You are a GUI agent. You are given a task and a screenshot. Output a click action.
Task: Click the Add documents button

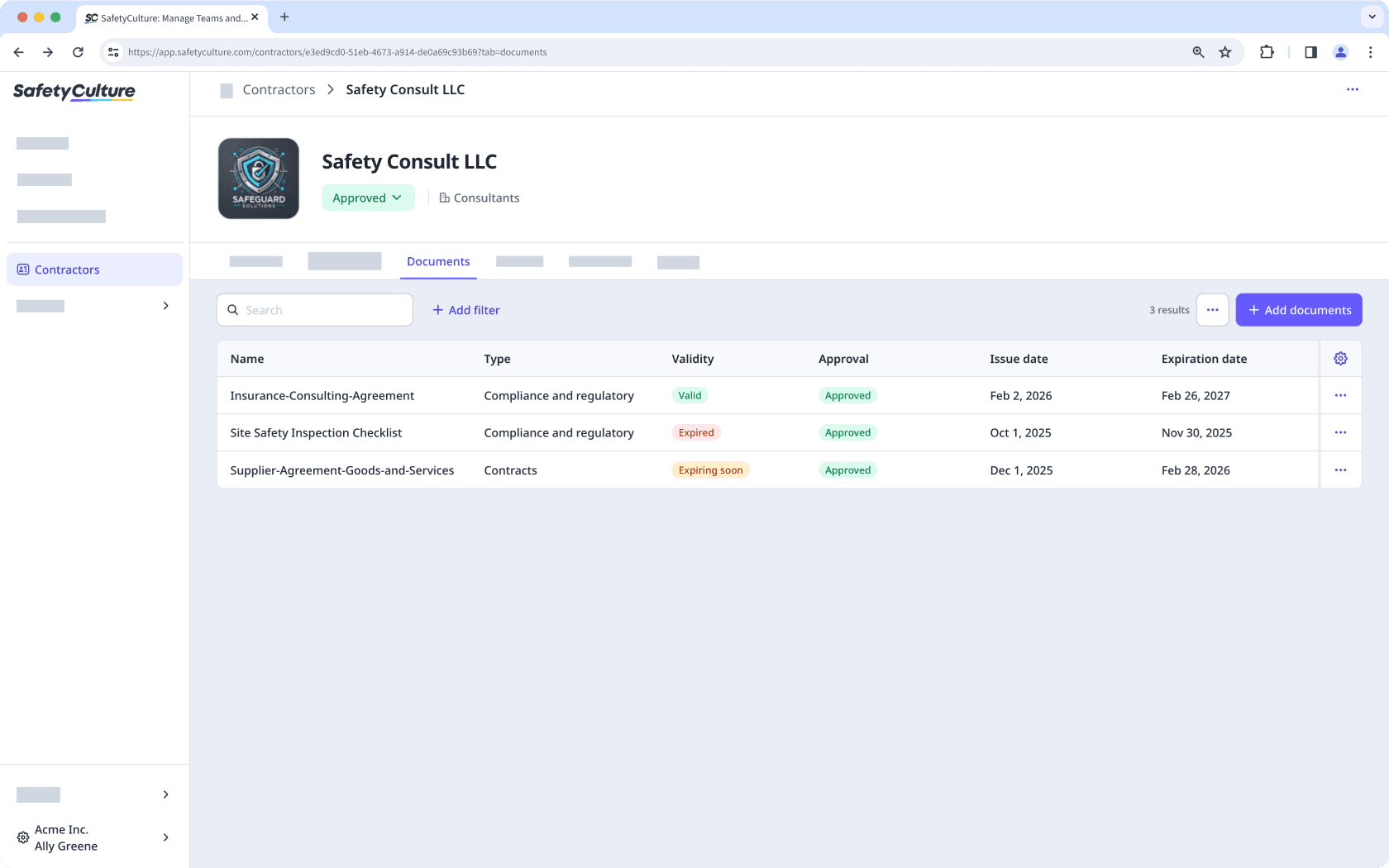(x=1299, y=310)
